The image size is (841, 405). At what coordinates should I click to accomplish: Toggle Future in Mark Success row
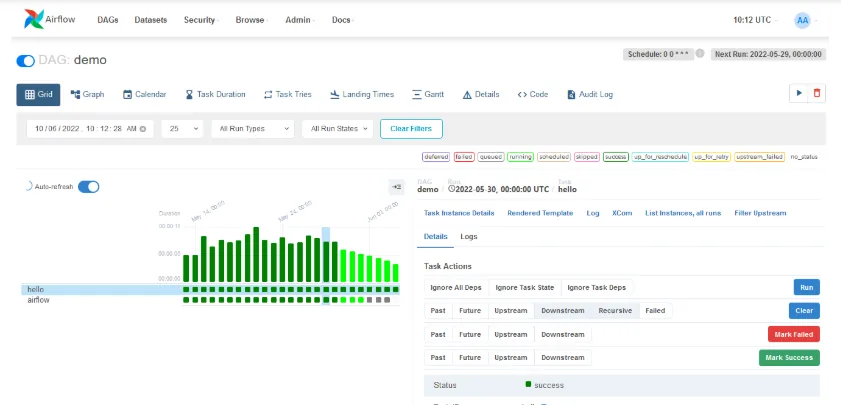tap(470, 357)
